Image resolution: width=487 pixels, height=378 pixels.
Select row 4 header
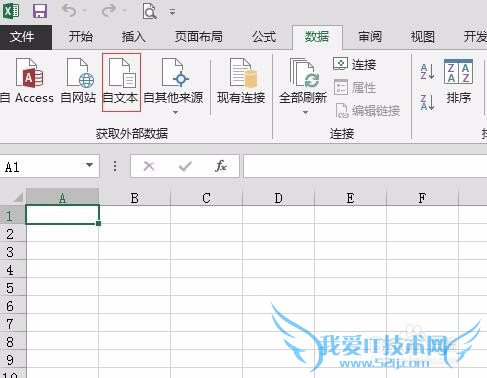(13, 269)
